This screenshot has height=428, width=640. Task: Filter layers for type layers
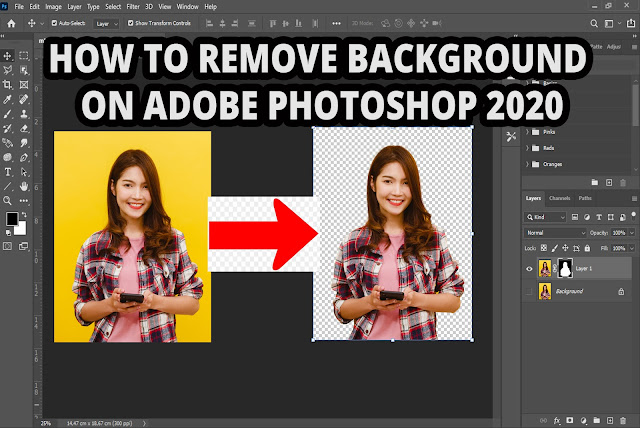[599, 217]
